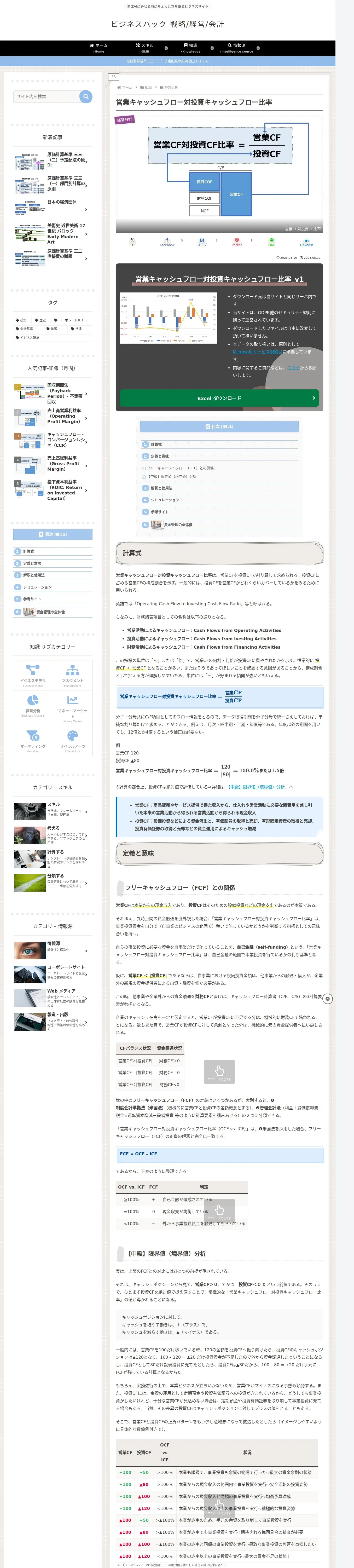The image size is (354, 1568).
Task: Open the OCF vs ICF chart preview image
Action: click(169, 318)
